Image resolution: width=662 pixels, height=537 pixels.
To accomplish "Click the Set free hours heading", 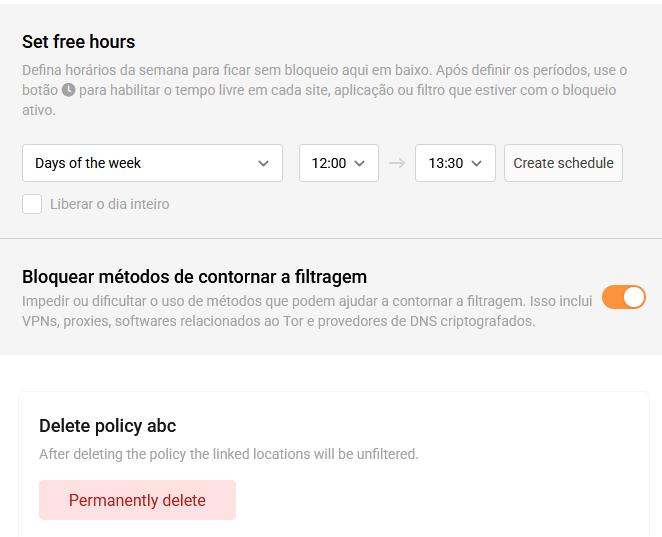I will point(78,42).
